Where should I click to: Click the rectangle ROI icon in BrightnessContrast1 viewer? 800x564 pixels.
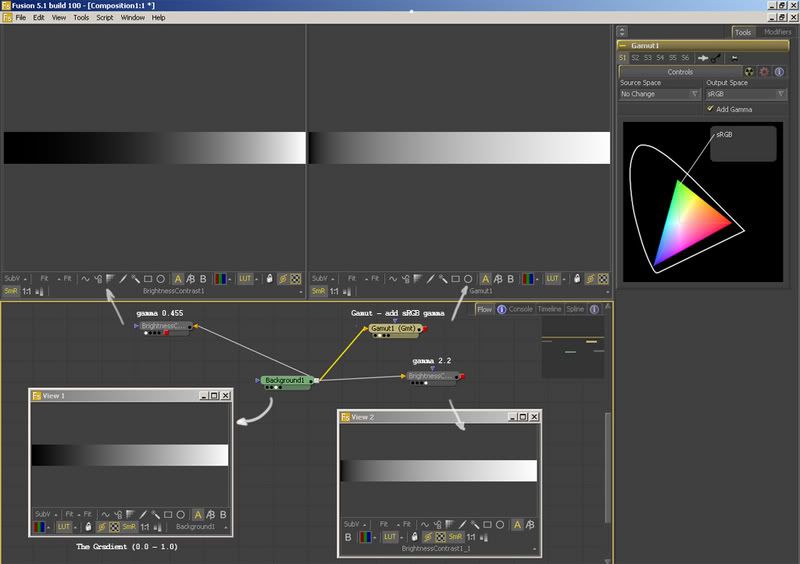[148, 279]
